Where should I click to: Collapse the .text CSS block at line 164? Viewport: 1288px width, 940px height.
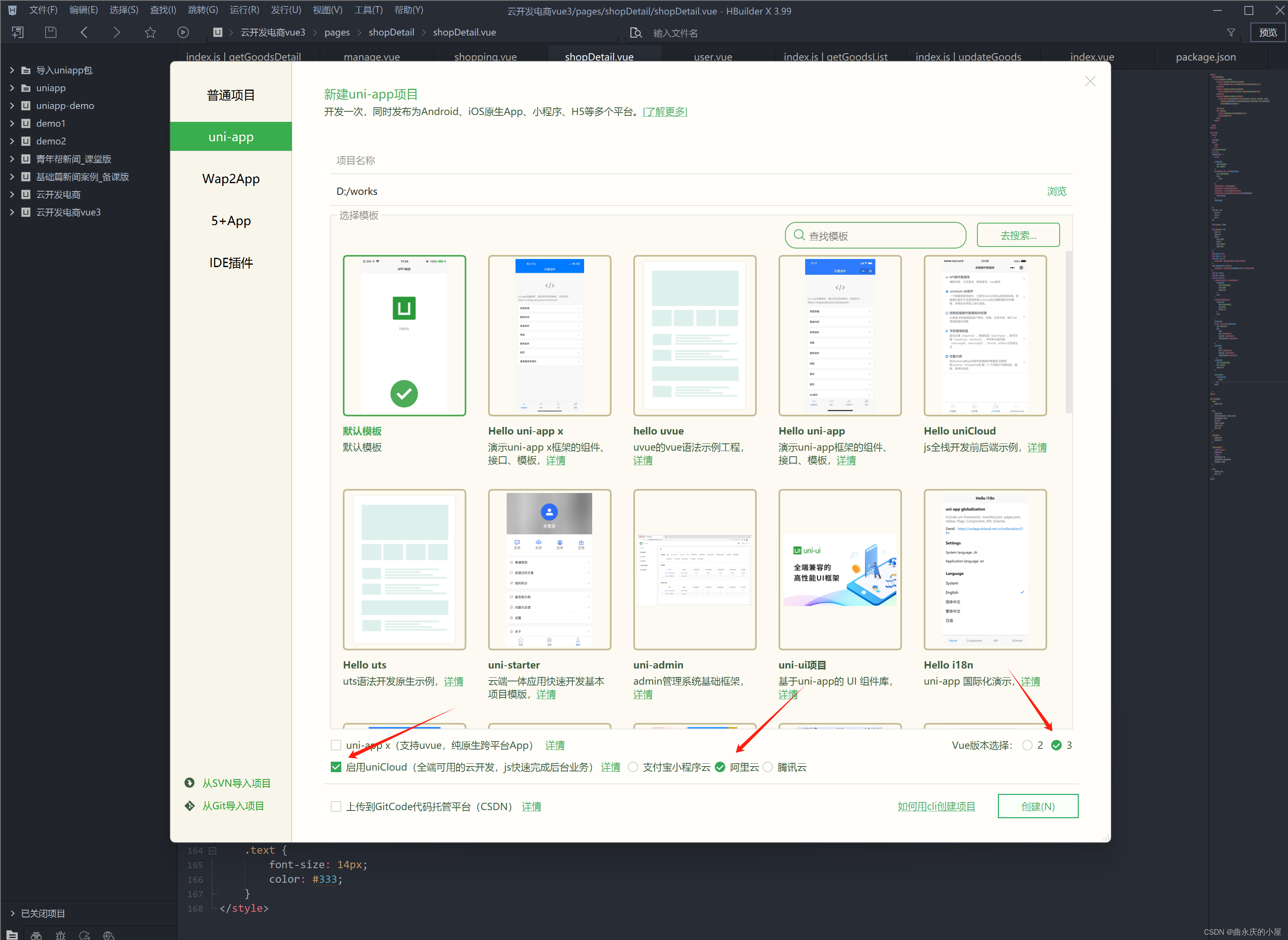pyautogui.click(x=212, y=851)
